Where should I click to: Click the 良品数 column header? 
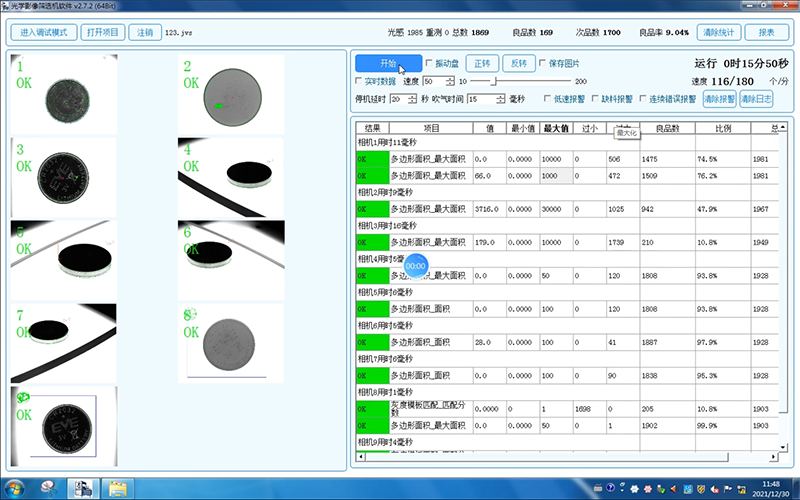pyautogui.click(x=653, y=128)
